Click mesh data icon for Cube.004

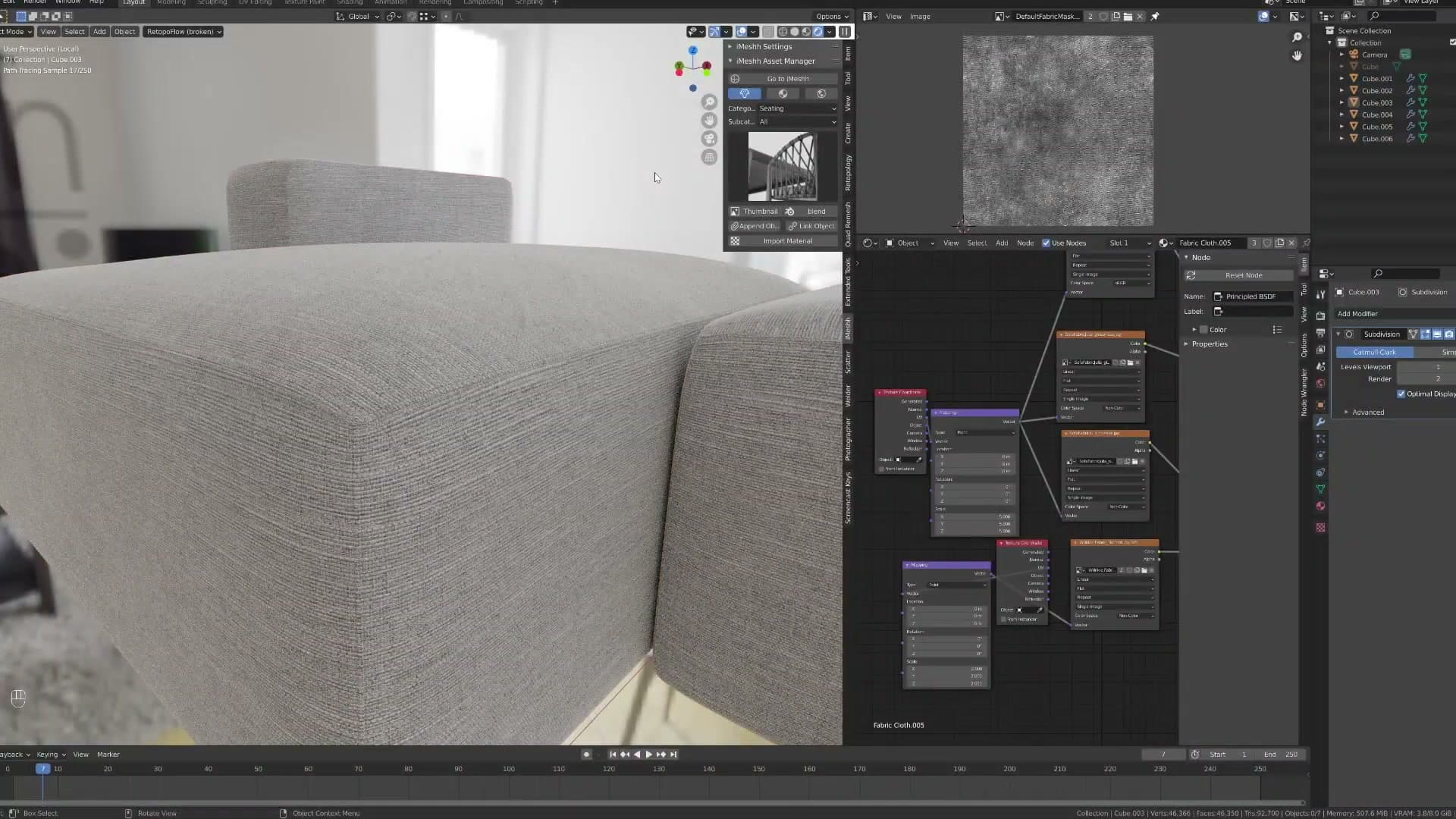click(x=1423, y=115)
